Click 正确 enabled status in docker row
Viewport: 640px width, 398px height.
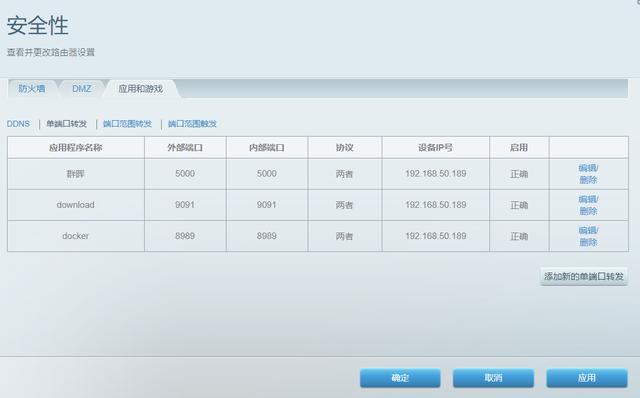[x=519, y=236]
